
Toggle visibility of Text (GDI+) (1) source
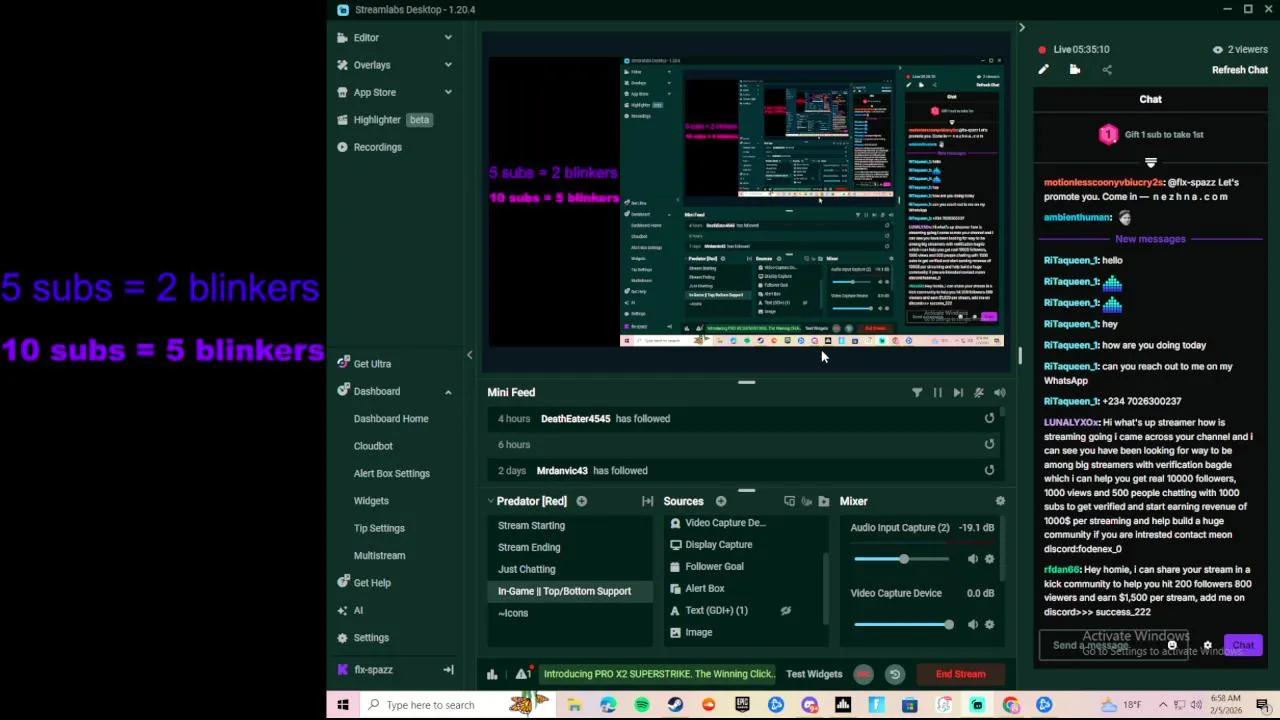click(x=785, y=611)
